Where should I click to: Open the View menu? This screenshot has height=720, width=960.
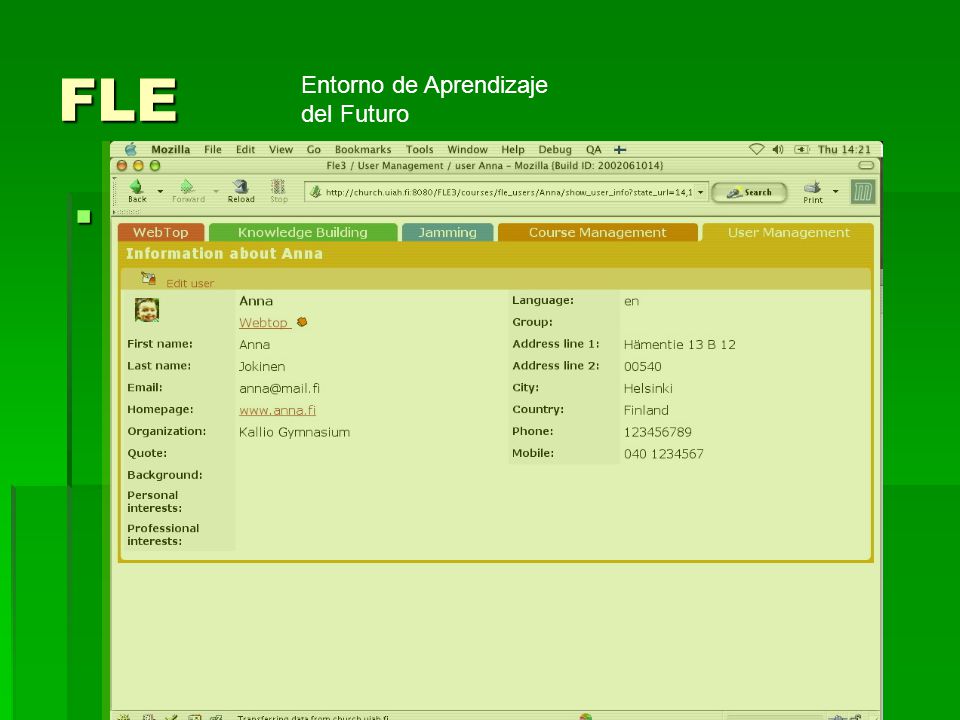pyautogui.click(x=281, y=149)
